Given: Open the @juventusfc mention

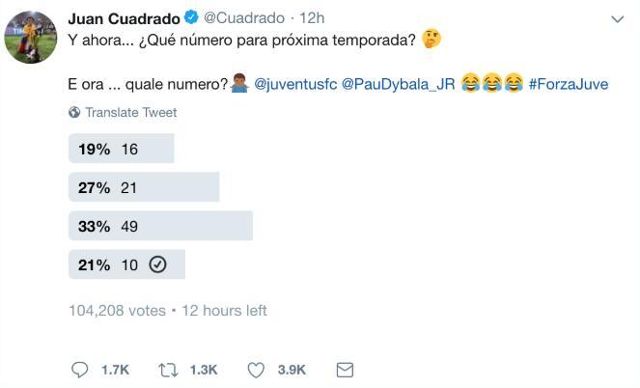Looking at the screenshot, I should (296, 84).
